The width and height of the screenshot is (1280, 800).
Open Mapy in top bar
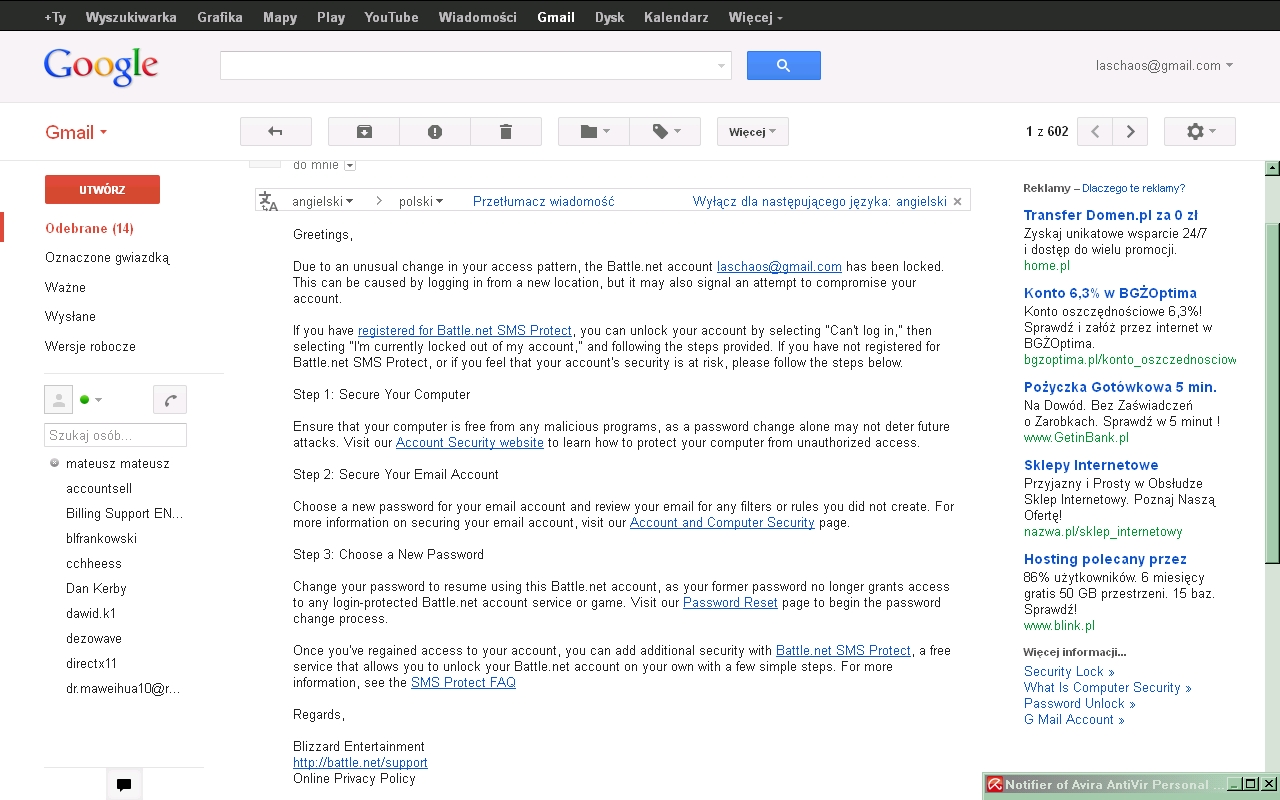[x=280, y=17]
